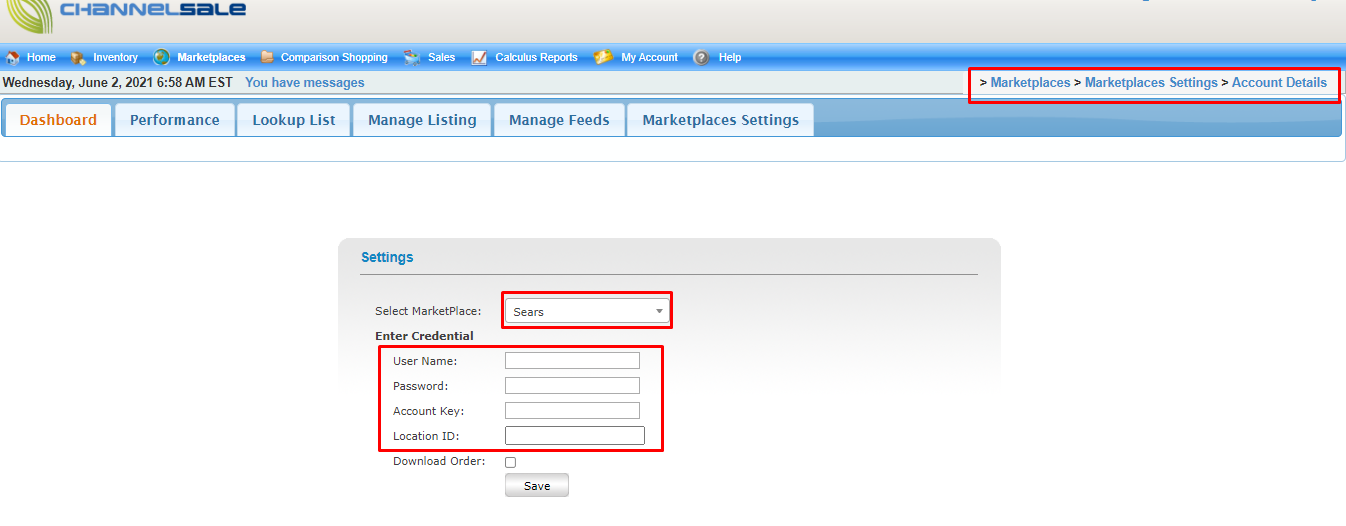Click the Comparison Shopping folder icon
1346x526 pixels.
(267, 58)
